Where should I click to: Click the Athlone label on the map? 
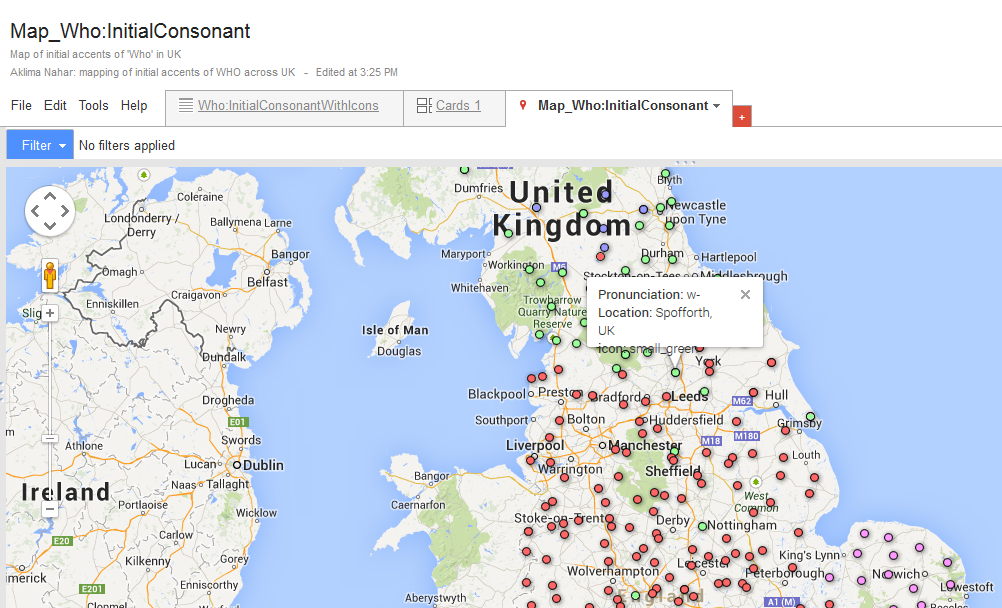[x=84, y=446]
